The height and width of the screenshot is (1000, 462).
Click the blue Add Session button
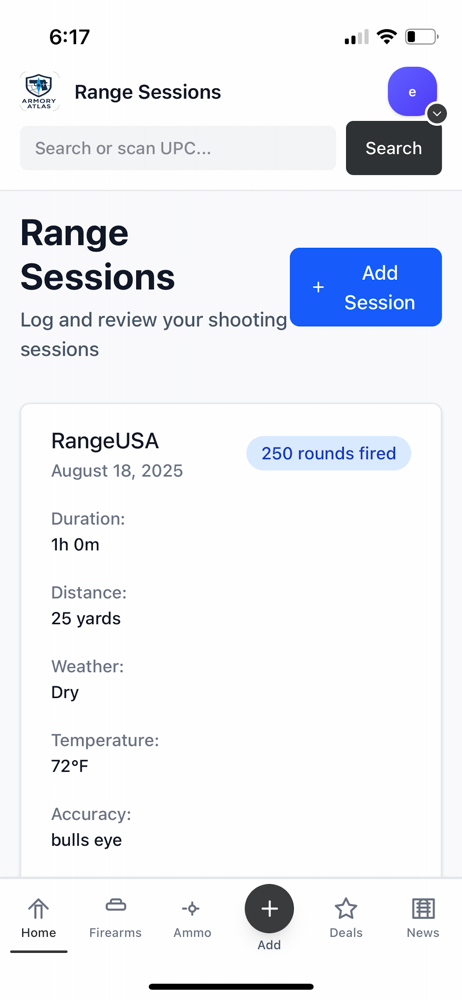pos(366,287)
